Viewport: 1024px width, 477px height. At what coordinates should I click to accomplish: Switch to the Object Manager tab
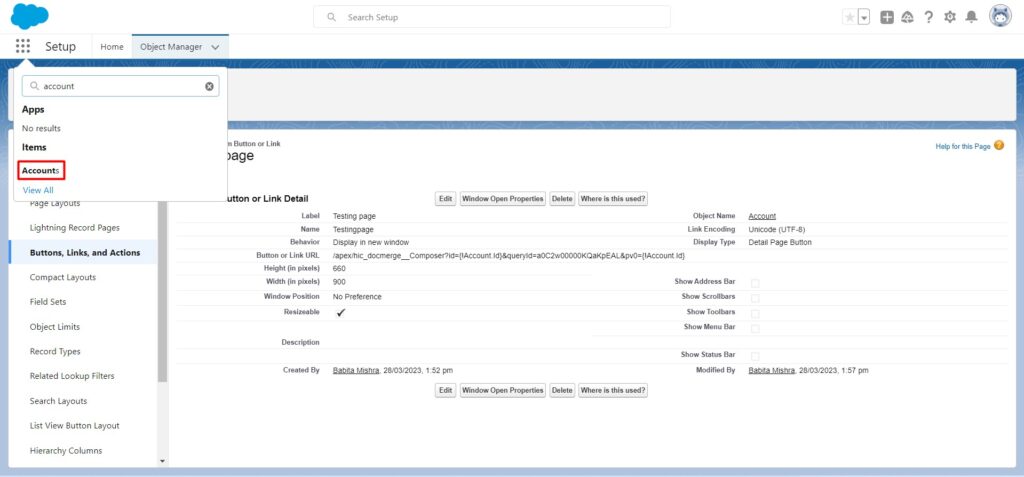[x=171, y=47]
